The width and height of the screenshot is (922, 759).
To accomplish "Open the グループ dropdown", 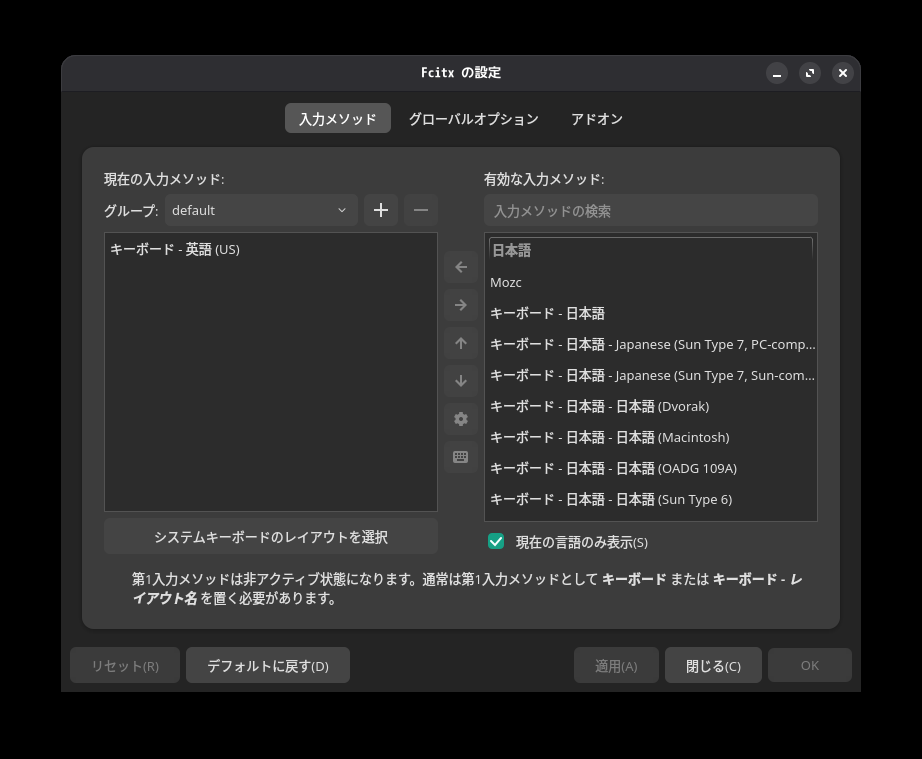I will 260,210.
